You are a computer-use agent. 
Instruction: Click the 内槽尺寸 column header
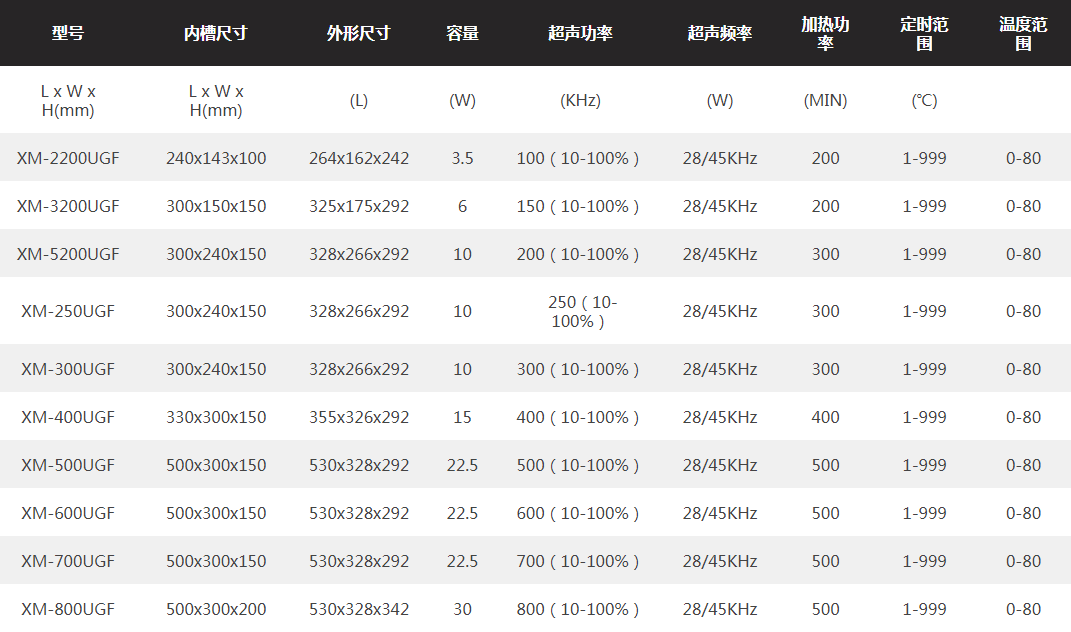pos(216,33)
